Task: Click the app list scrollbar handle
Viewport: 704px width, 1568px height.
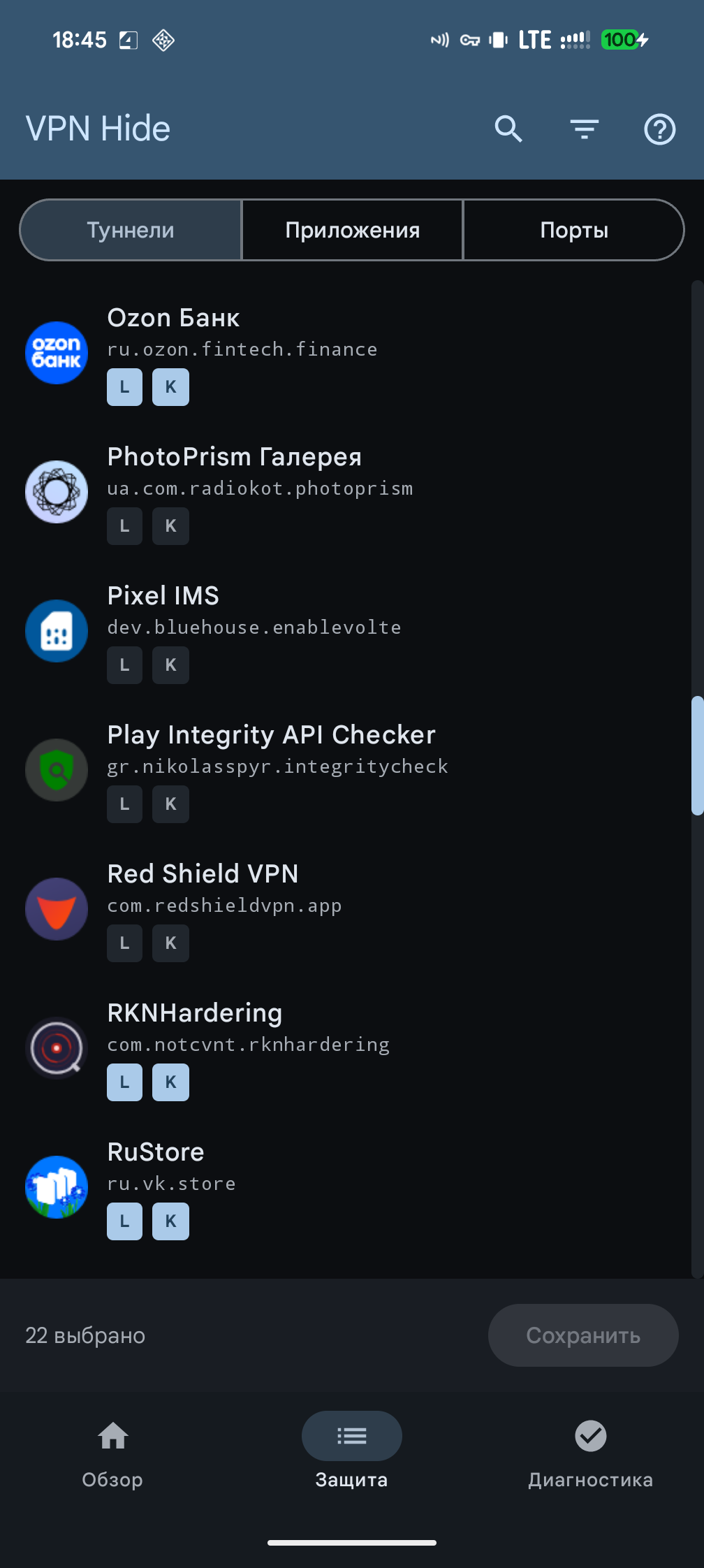Action: [x=697, y=755]
